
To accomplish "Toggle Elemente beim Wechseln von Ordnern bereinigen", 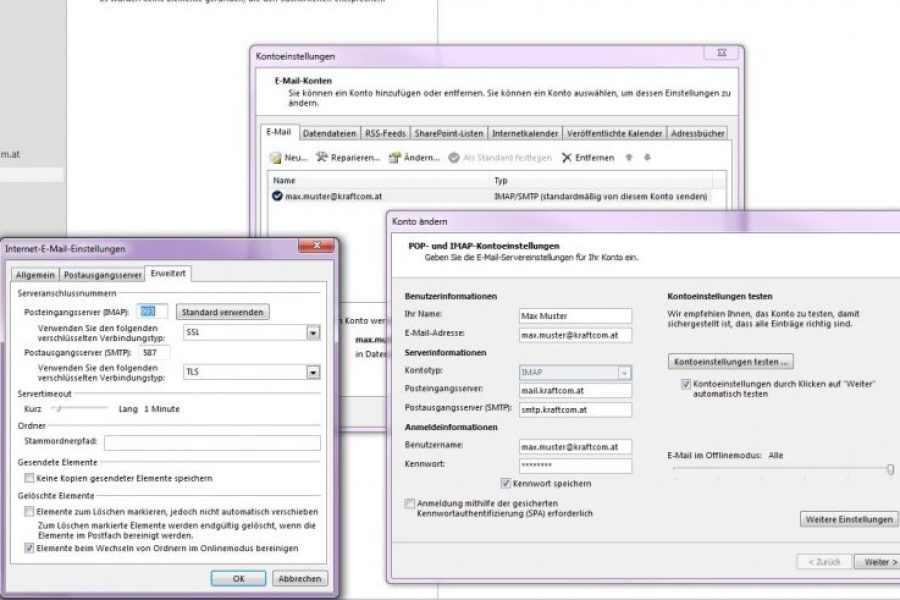I will click(x=28, y=548).
